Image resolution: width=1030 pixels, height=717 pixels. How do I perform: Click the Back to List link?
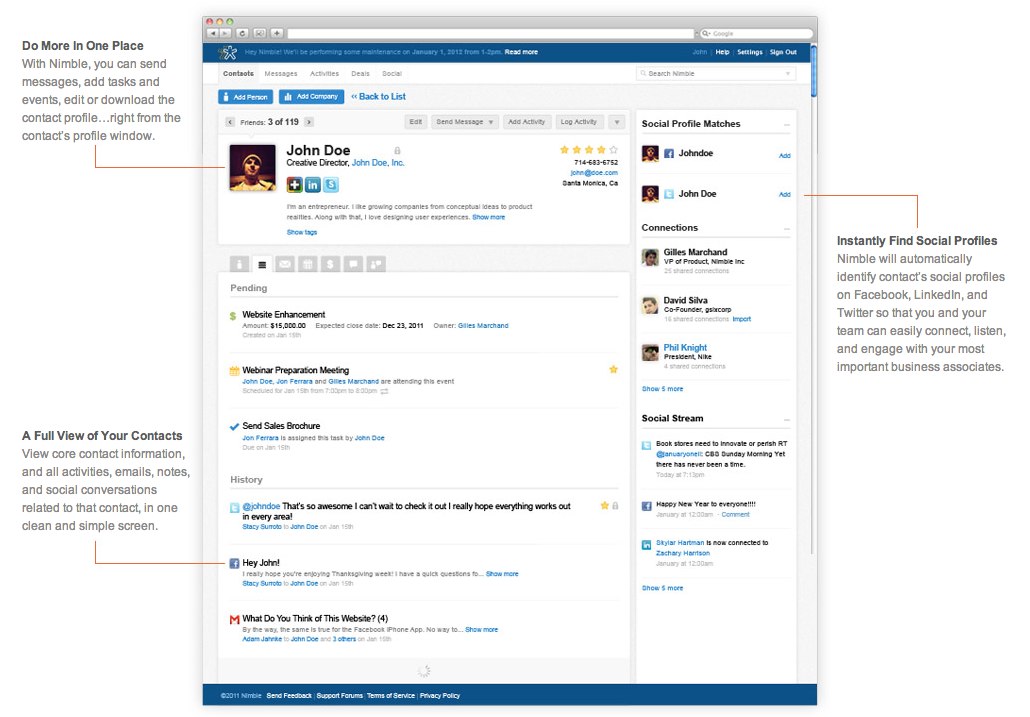(378, 97)
